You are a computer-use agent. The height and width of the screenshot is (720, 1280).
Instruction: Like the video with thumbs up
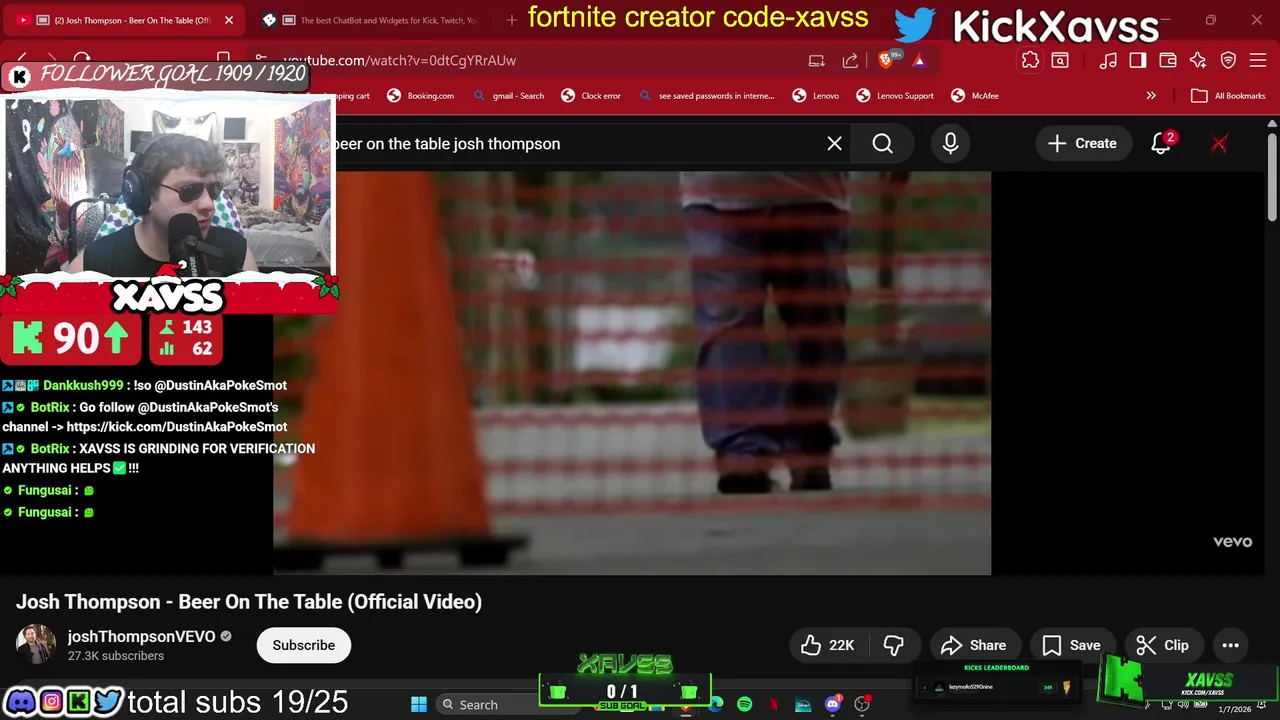click(828, 645)
